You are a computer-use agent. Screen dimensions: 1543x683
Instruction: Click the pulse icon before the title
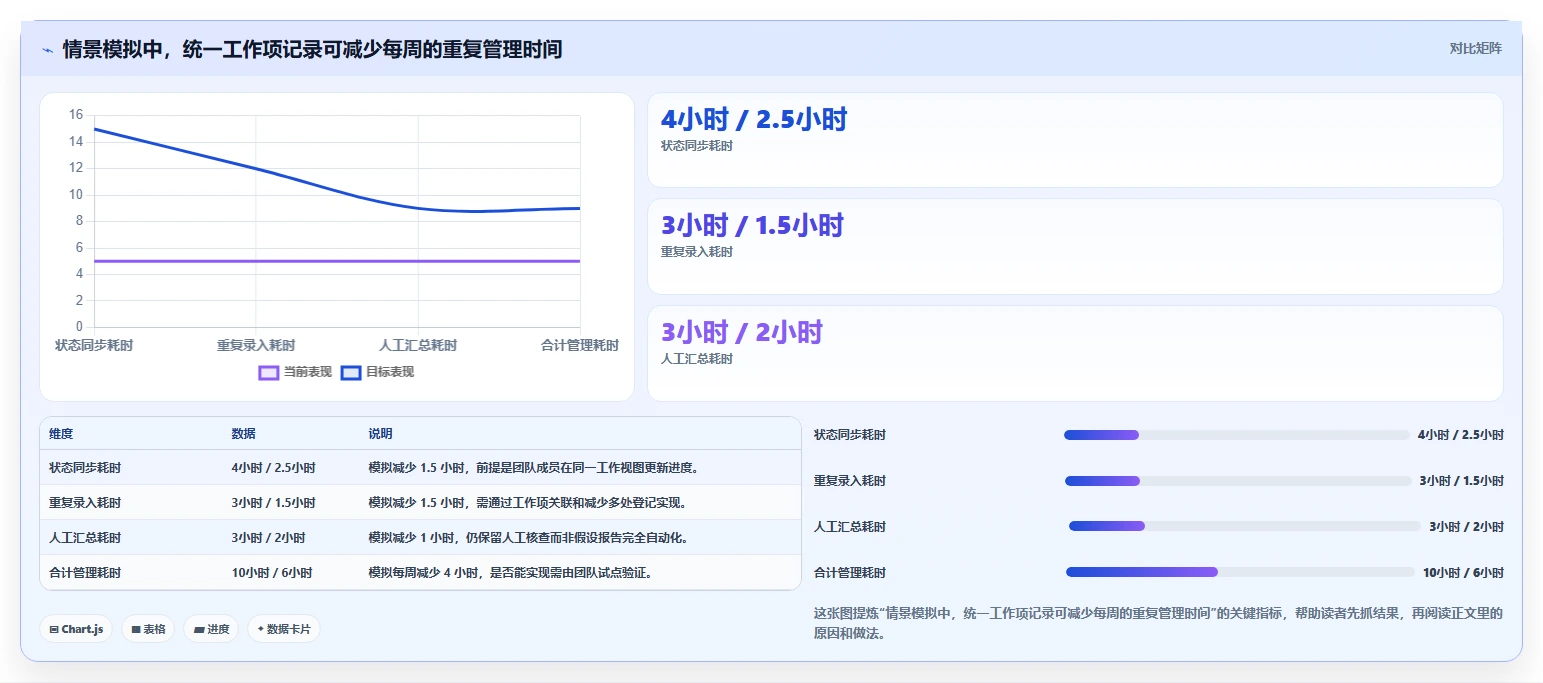(47, 49)
